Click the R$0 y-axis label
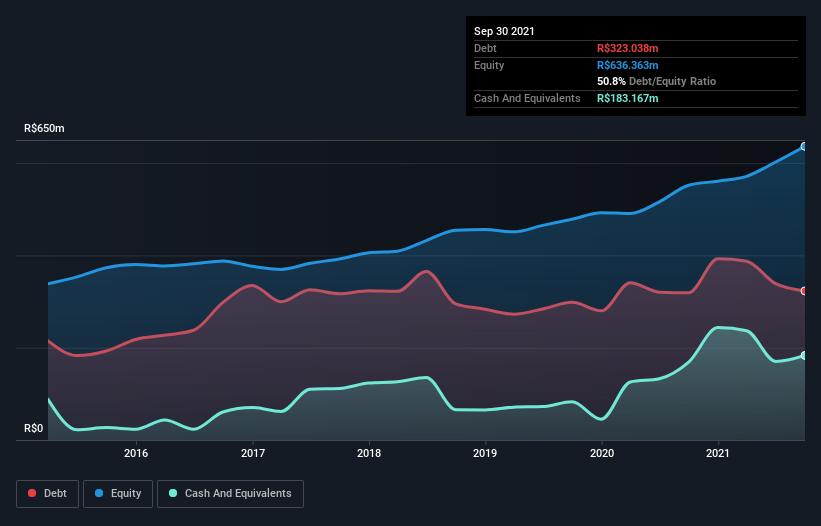Image resolution: width=821 pixels, height=526 pixels. tap(34, 429)
